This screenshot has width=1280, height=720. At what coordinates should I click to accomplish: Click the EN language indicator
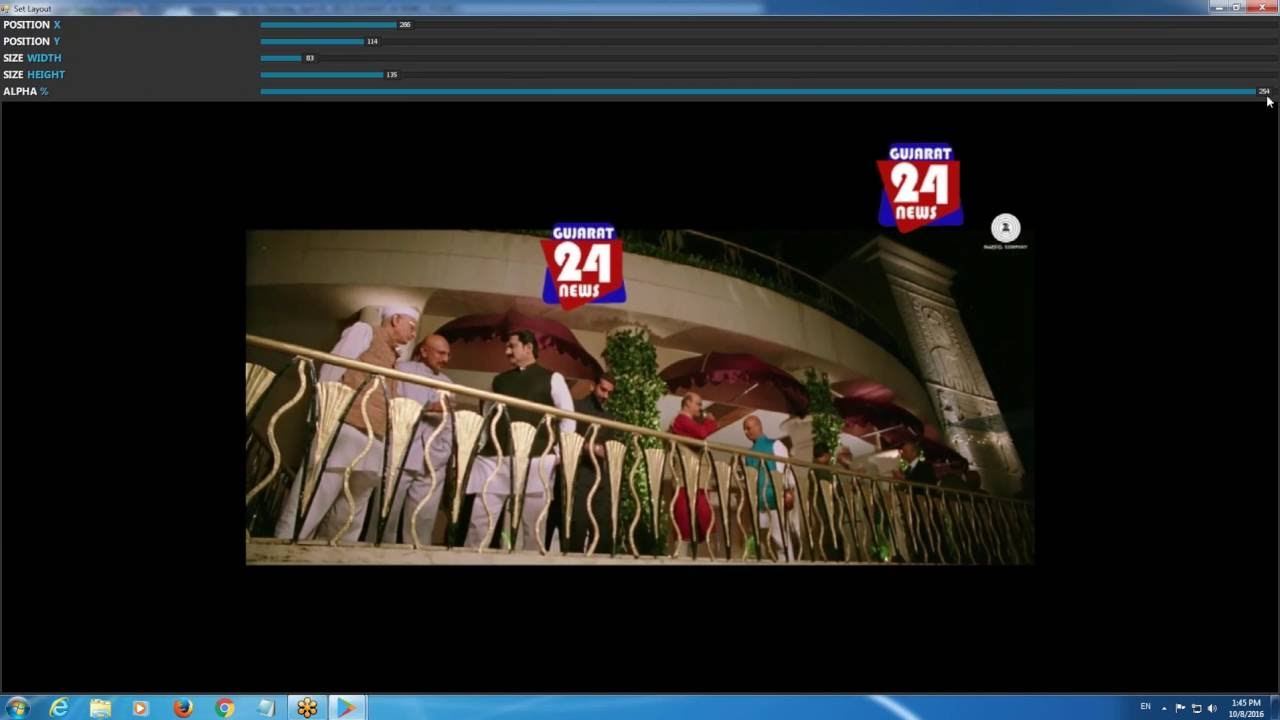point(1145,707)
